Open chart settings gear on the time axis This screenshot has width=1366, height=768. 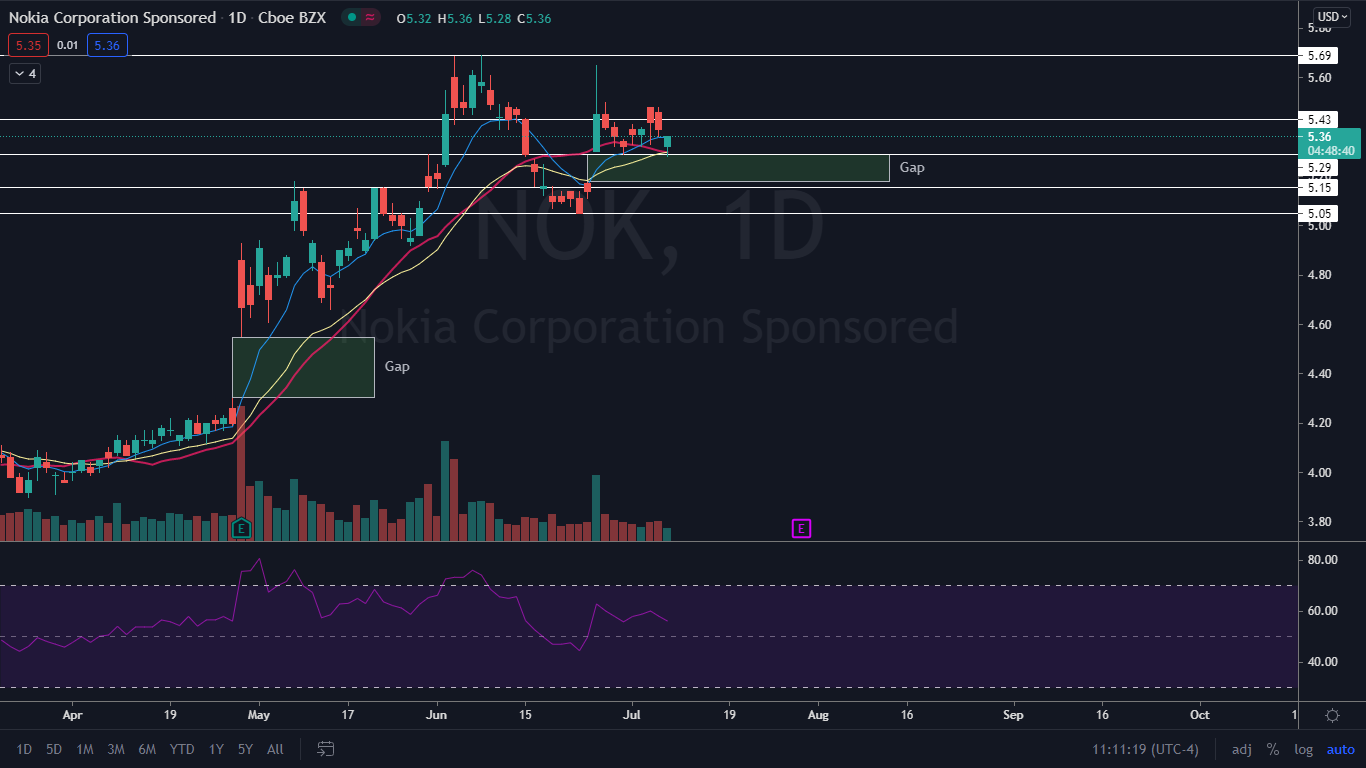(1332, 715)
